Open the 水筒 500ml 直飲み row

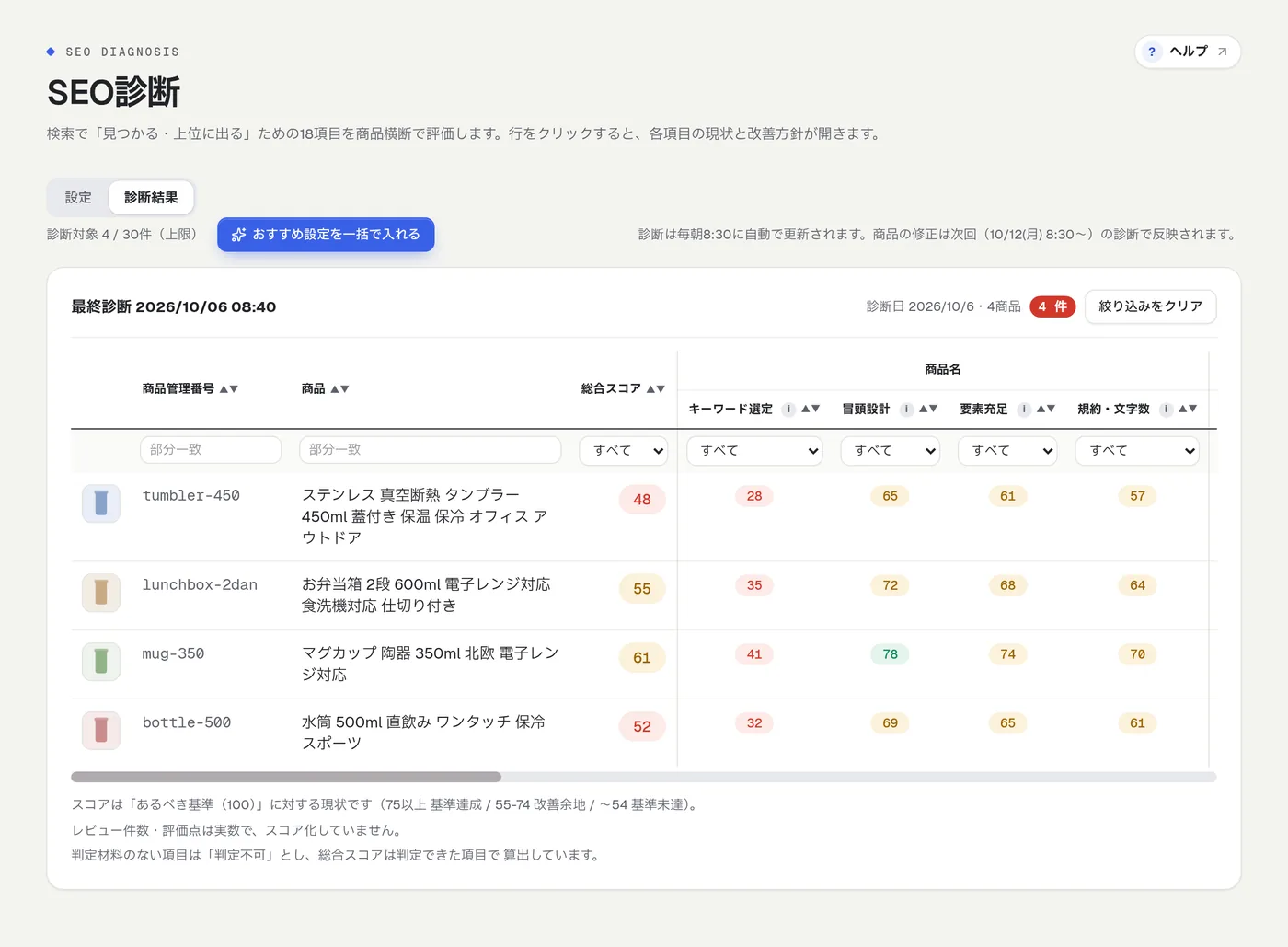tap(644, 733)
